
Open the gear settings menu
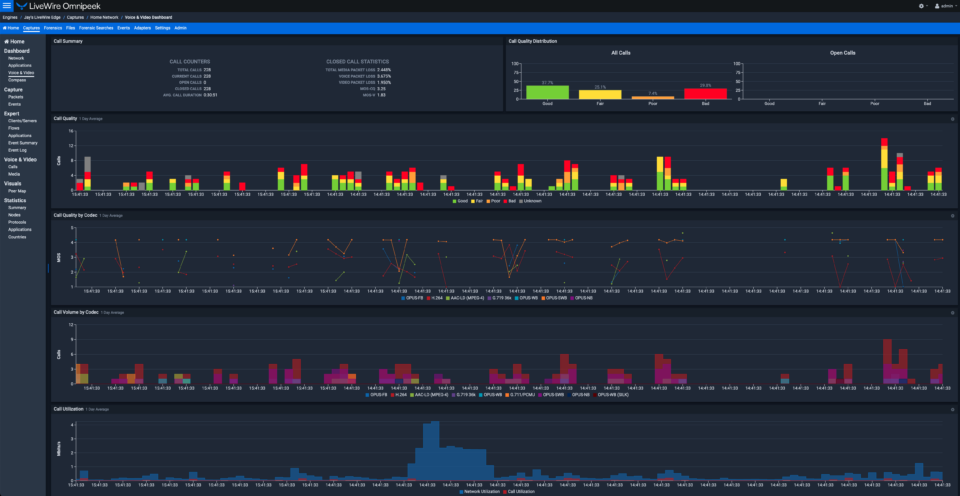[x=922, y=6]
